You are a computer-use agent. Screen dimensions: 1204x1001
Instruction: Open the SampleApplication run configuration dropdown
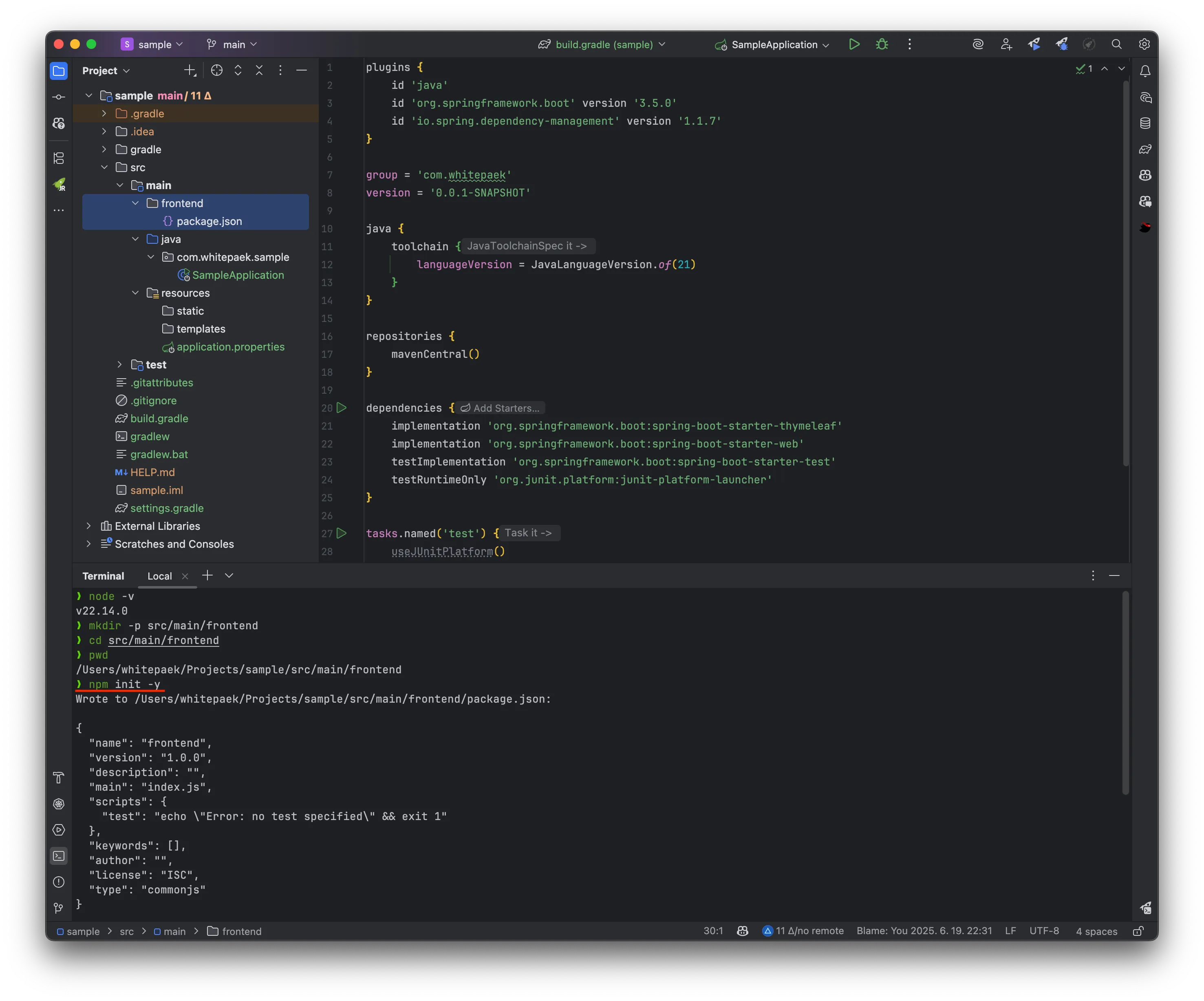[x=772, y=44]
